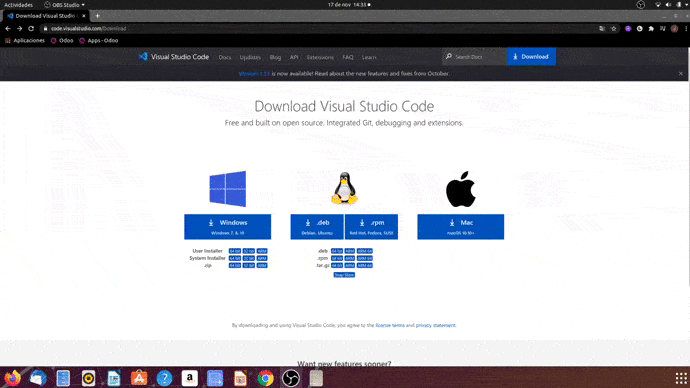
Task: Click the magnifier icon in Search Docs
Action: tap(449, 57)
